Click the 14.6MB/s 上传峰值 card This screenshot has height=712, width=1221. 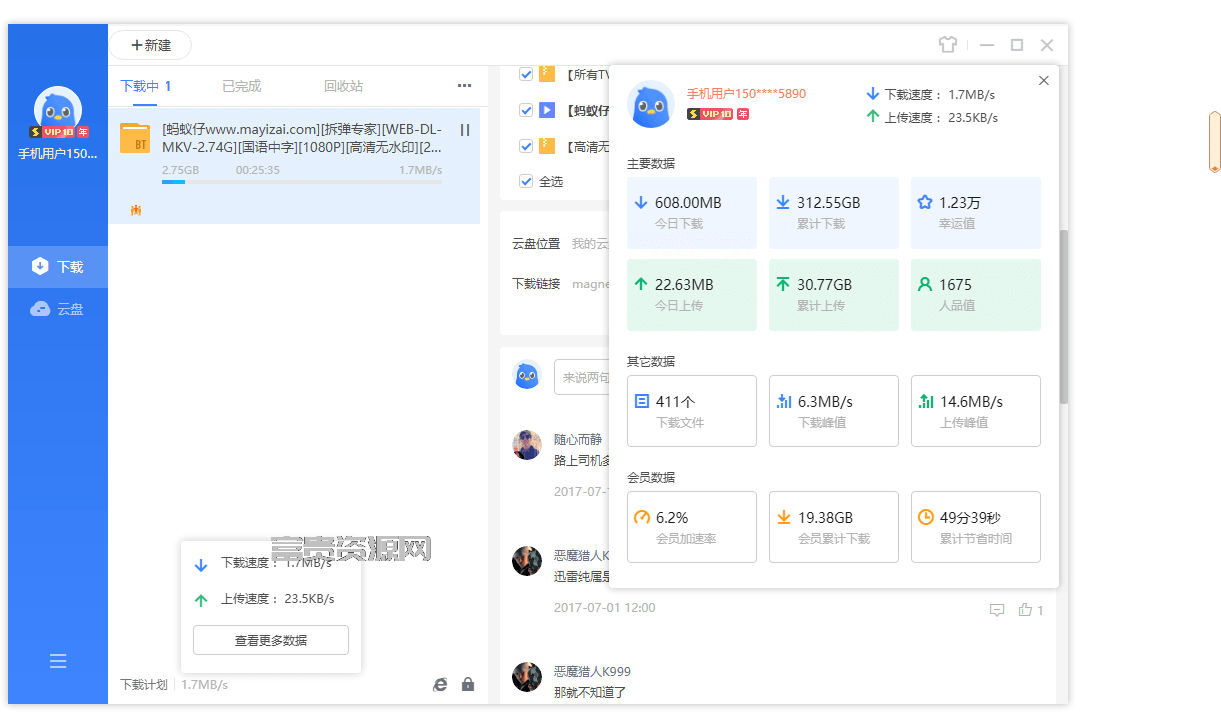[976, 411]
